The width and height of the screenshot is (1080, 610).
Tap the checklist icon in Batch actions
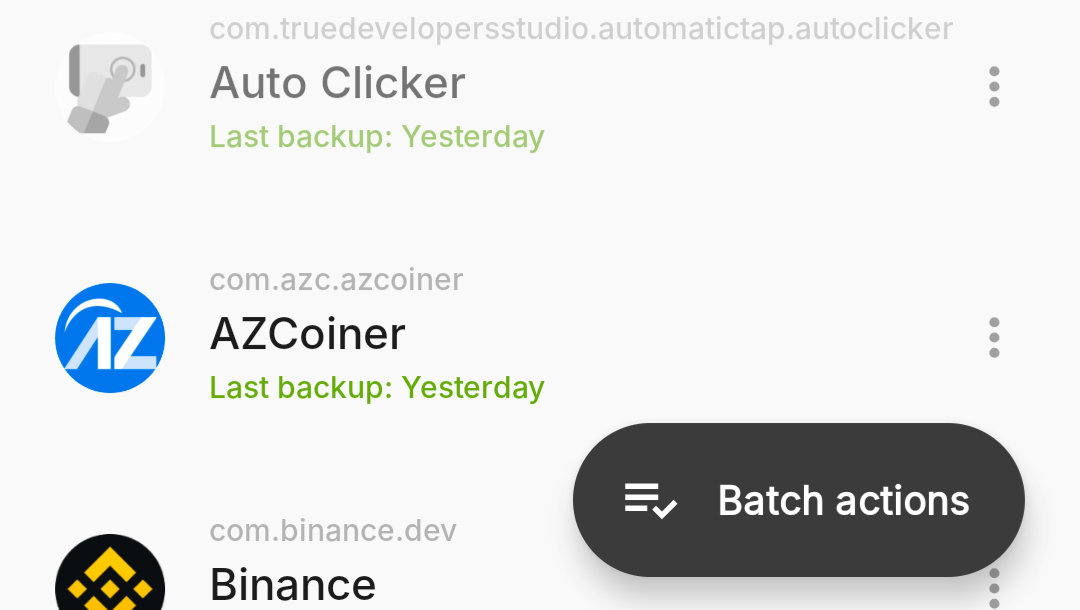650,501
